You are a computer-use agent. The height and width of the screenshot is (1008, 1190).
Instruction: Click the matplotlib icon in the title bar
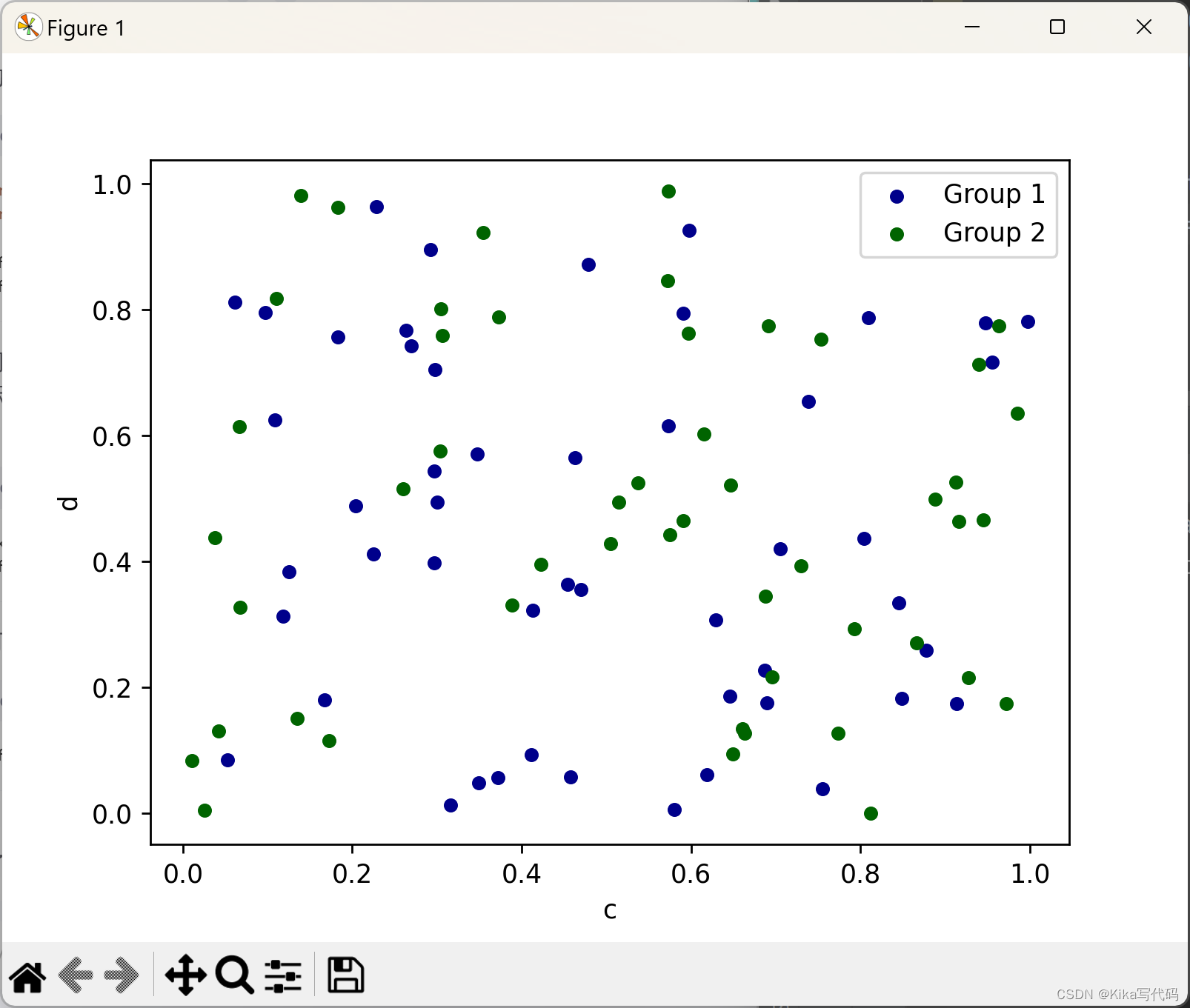pos(28,27)
